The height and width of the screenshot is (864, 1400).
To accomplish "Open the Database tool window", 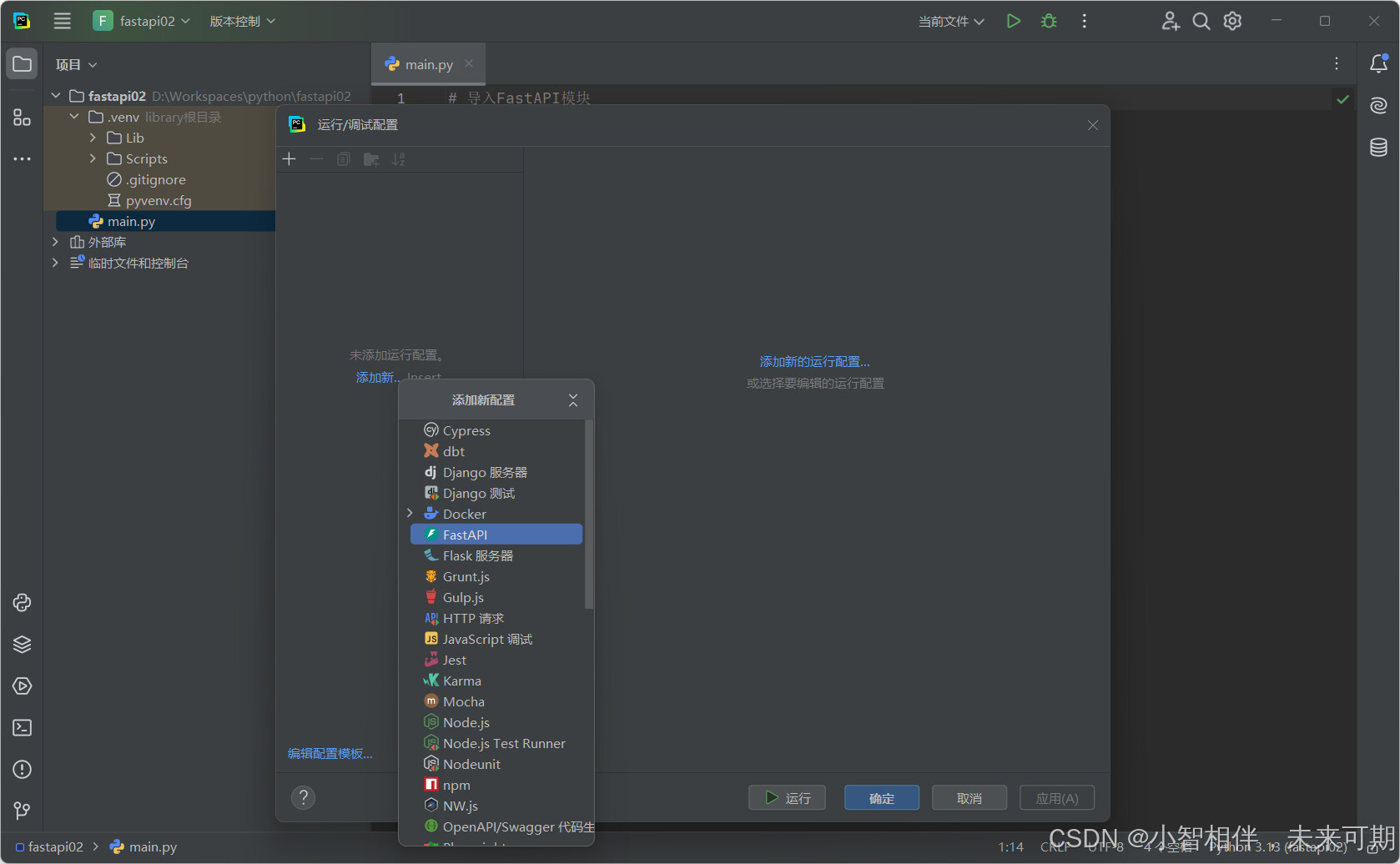I will click(x=1378, y=147).
